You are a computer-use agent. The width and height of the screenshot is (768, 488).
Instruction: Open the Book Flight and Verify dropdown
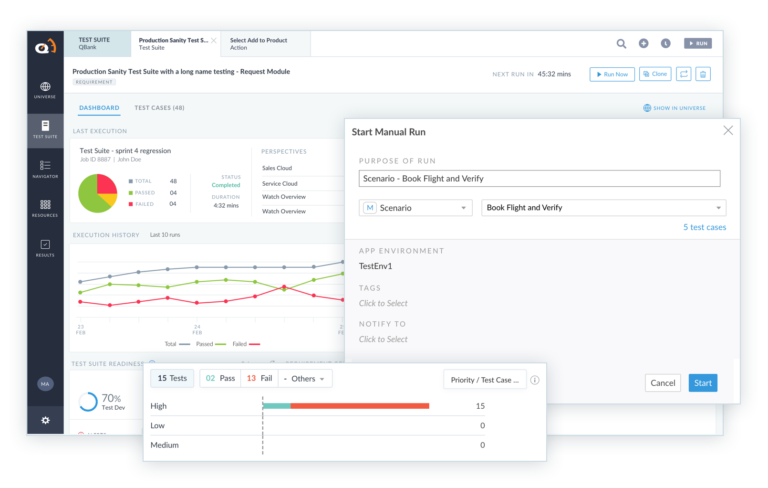click(603, 208)
